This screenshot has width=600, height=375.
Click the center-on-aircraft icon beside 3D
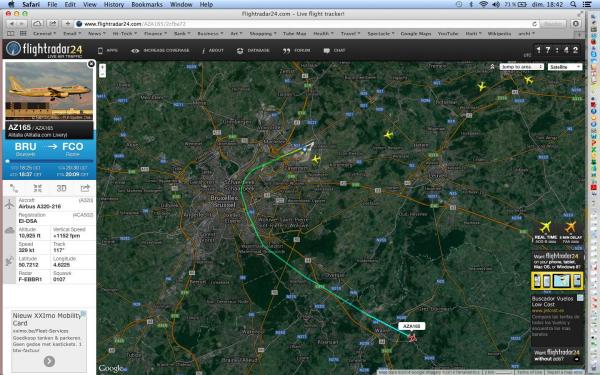click(38, 188)
